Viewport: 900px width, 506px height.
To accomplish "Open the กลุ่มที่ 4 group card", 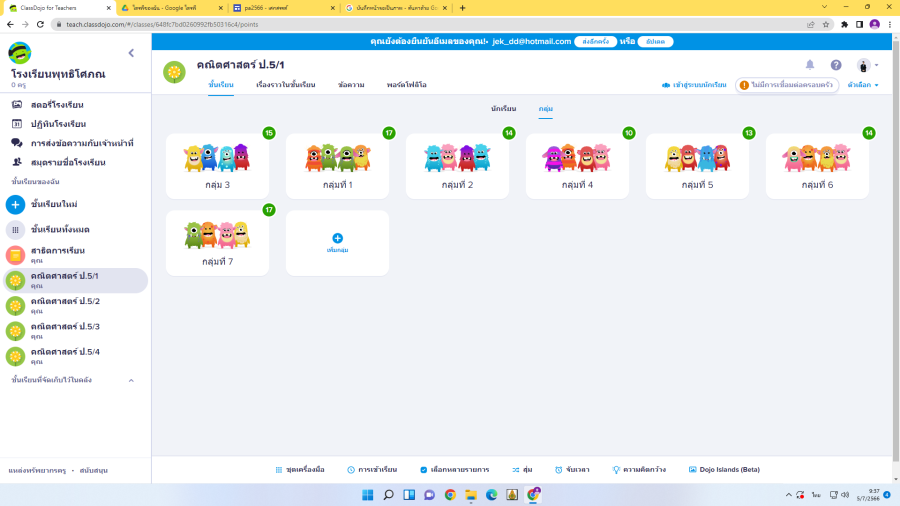I will (577, 166).
